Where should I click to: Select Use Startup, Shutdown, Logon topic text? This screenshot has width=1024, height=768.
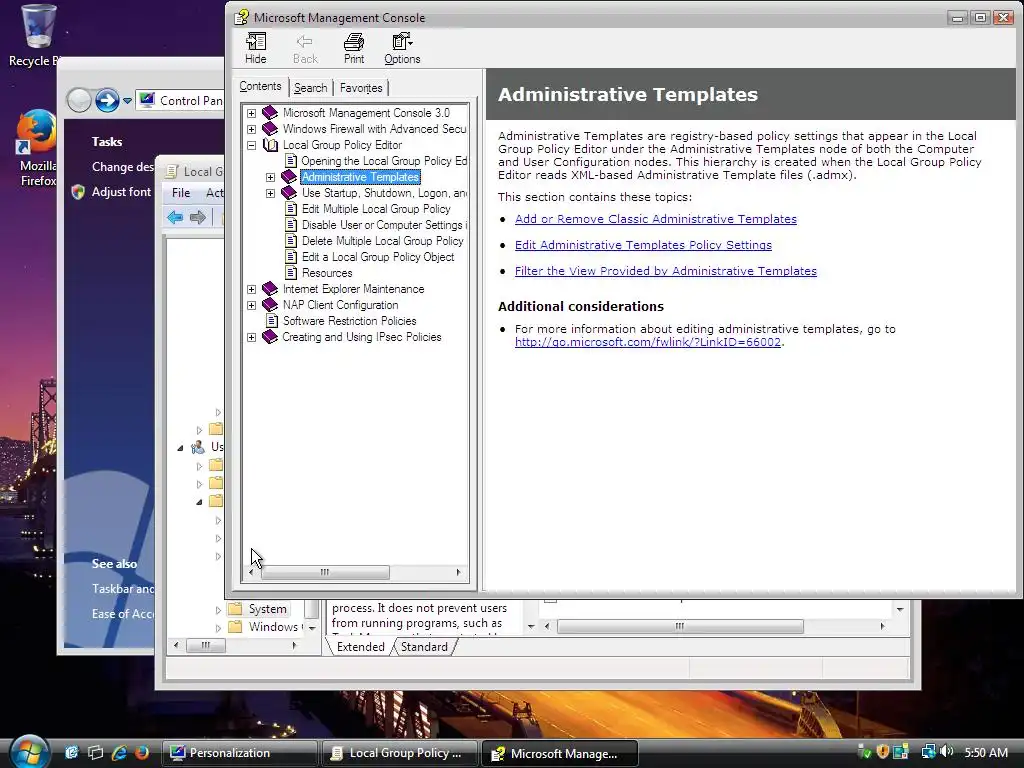pyautogui.click(x=384, y=193)
